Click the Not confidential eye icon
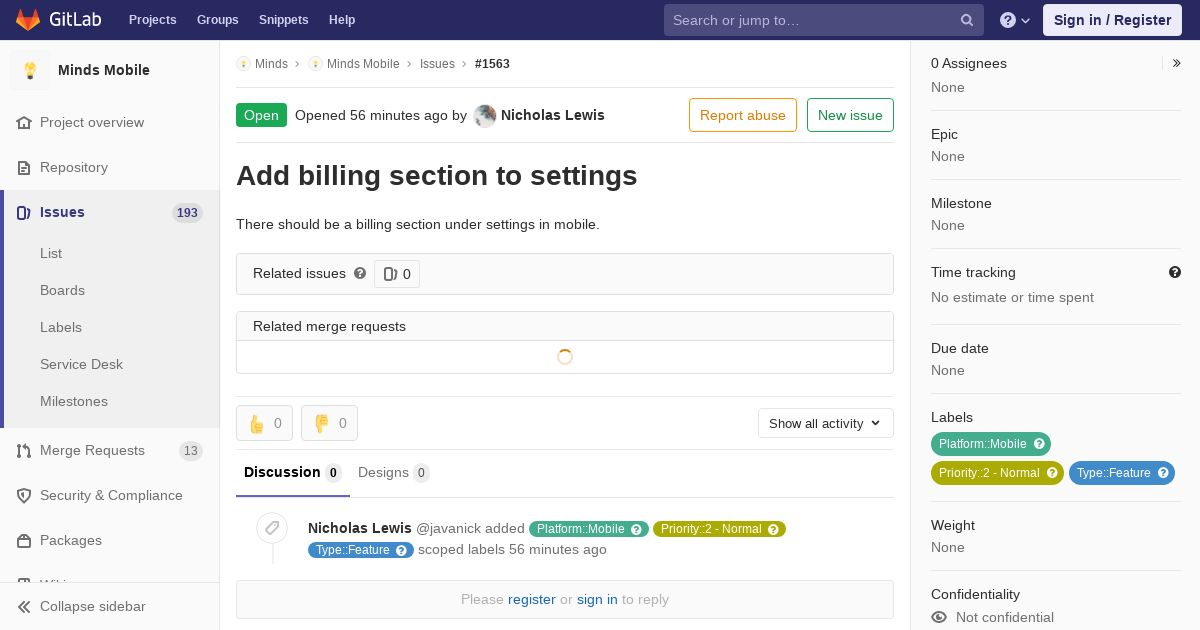 coord(939,618)
